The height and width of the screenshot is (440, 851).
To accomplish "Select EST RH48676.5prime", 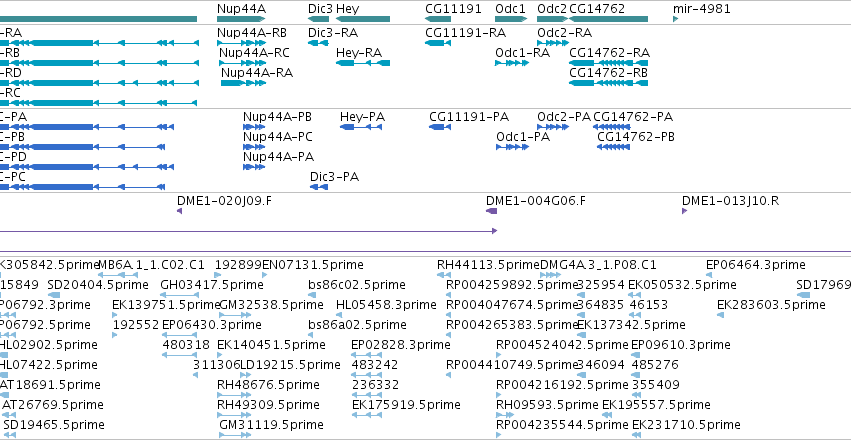I will point(232,396).
